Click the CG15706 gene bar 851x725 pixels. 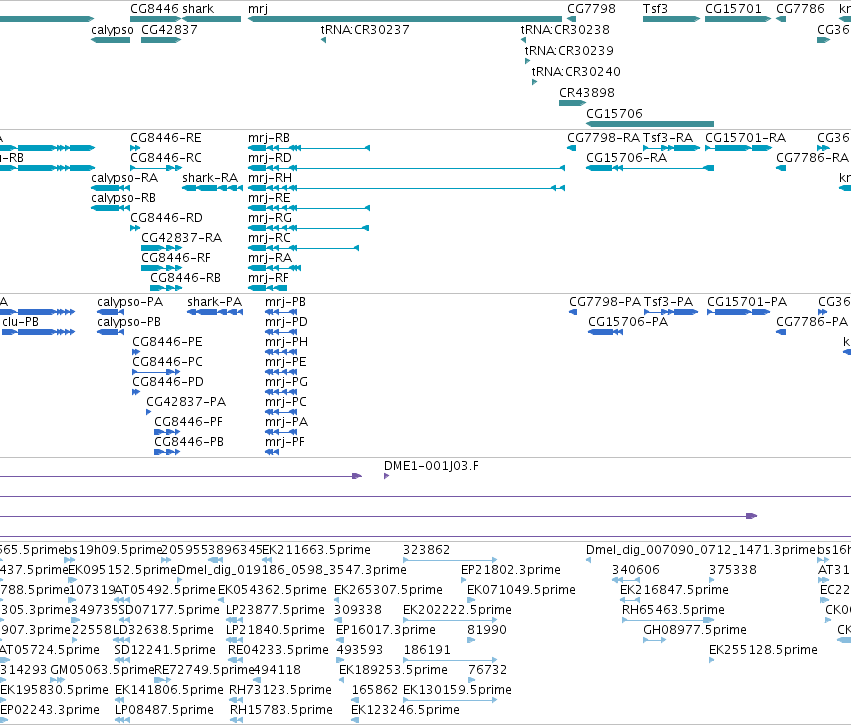pos(650,124)
